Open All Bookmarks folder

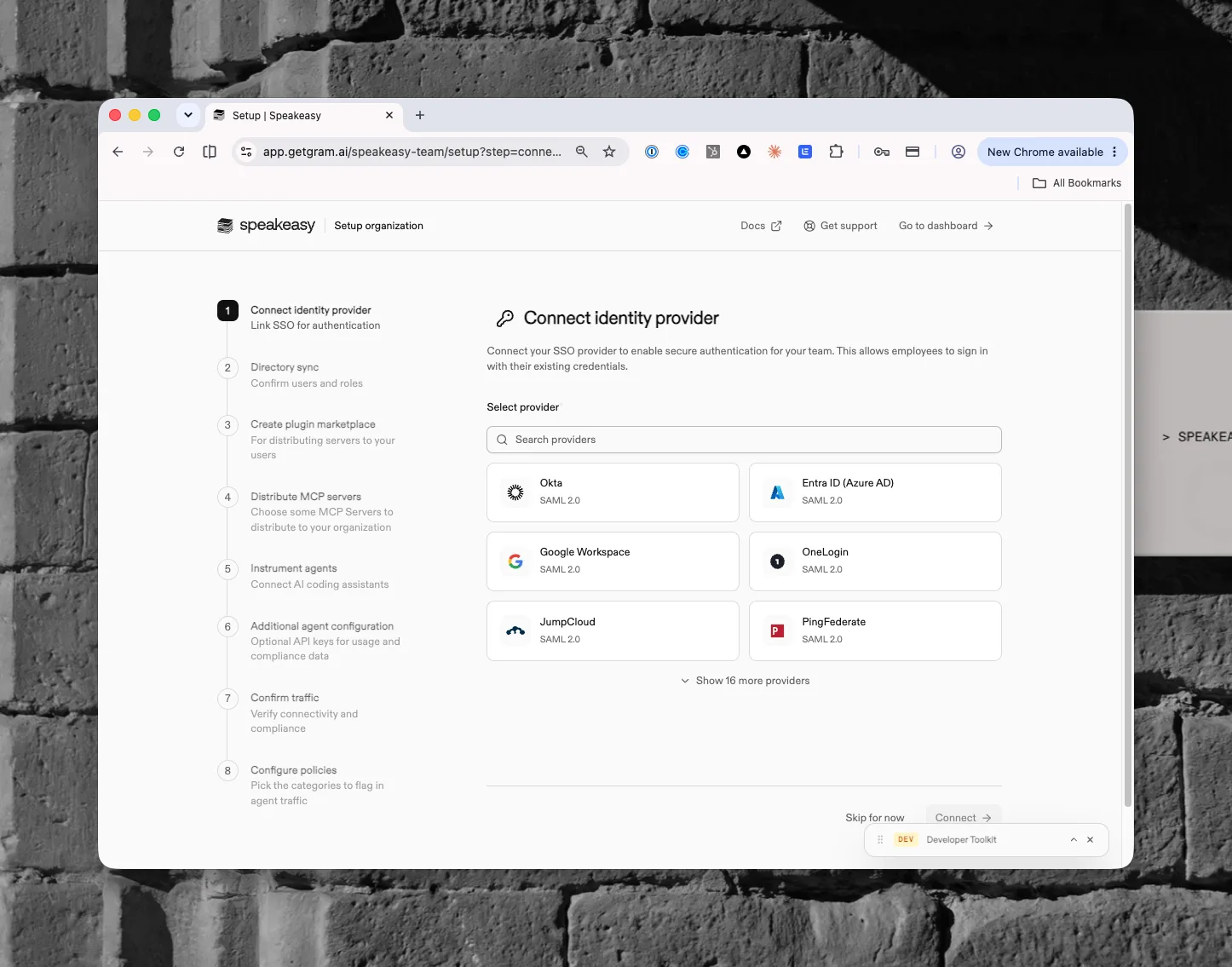1077,183
